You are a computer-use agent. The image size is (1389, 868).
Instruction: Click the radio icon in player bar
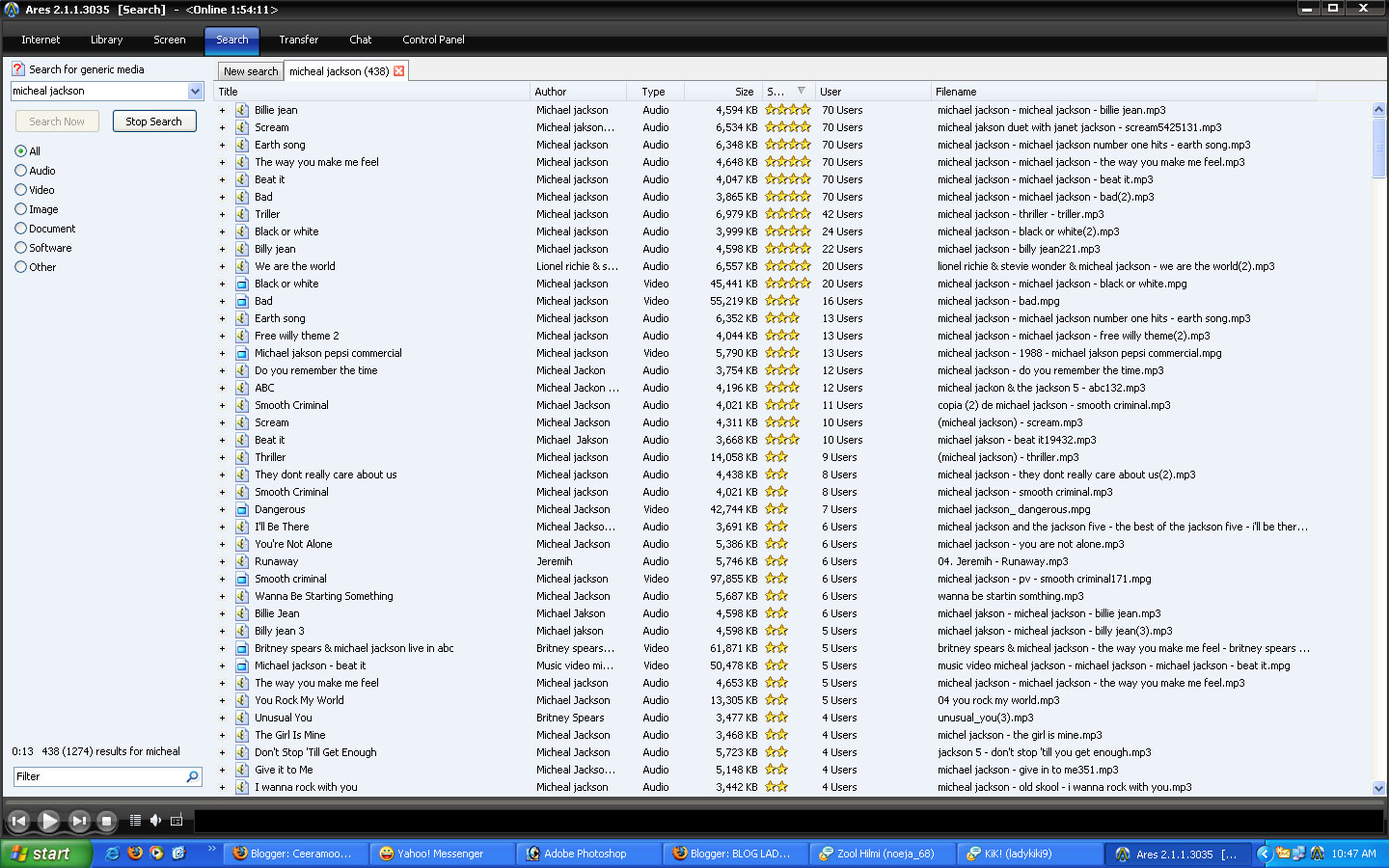[177, 821]
